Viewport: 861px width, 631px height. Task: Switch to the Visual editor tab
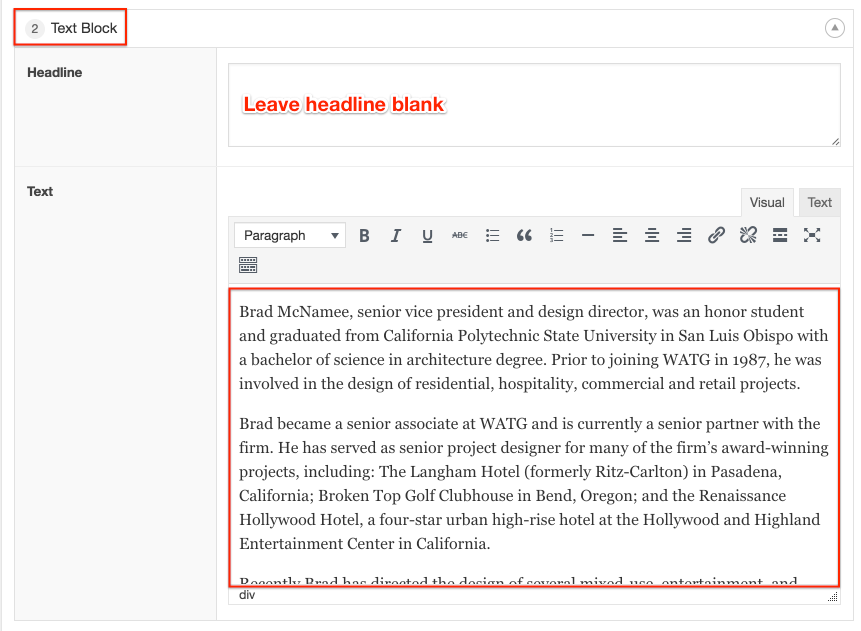[767, 202]
